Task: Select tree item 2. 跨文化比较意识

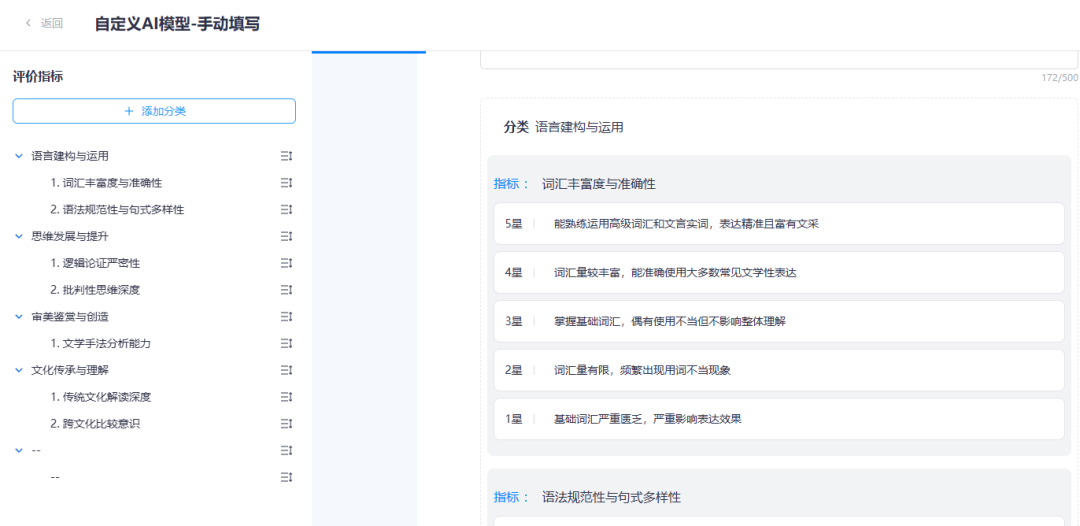Action: point(95,423)
